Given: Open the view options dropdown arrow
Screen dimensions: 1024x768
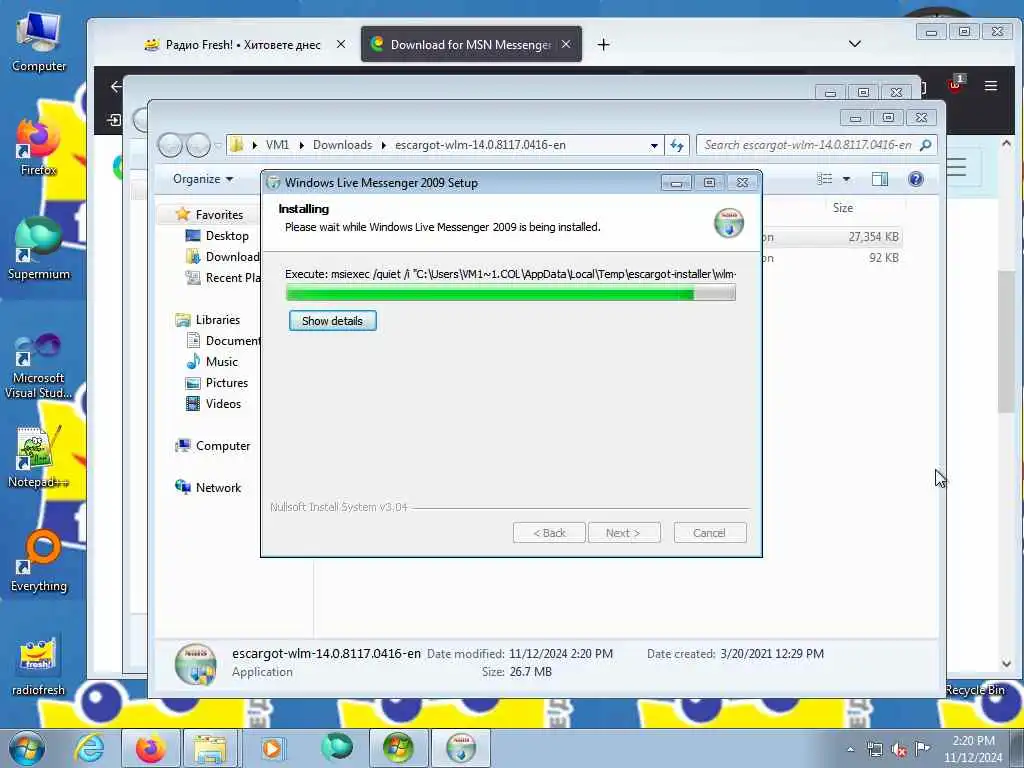Looking at the screenshot, I should coord(846,179).
